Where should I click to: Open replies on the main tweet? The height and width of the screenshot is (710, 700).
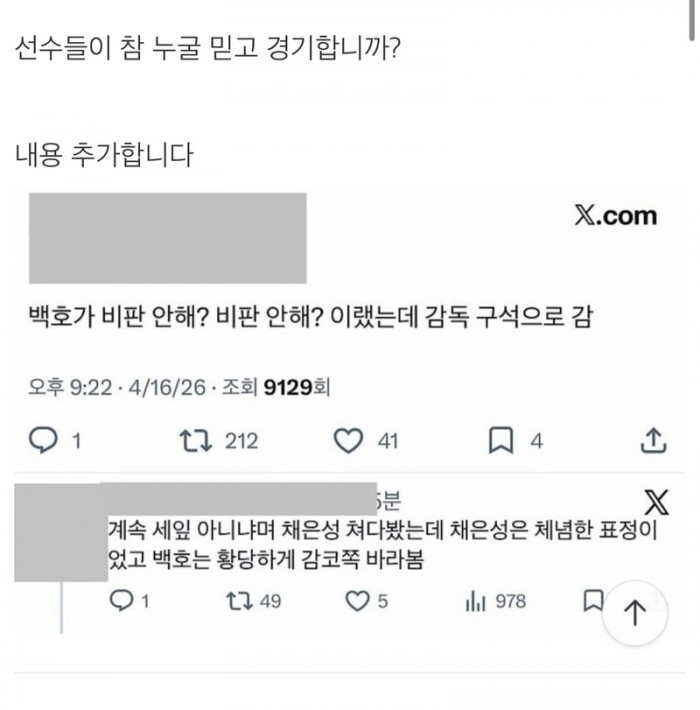coord(43,440)
